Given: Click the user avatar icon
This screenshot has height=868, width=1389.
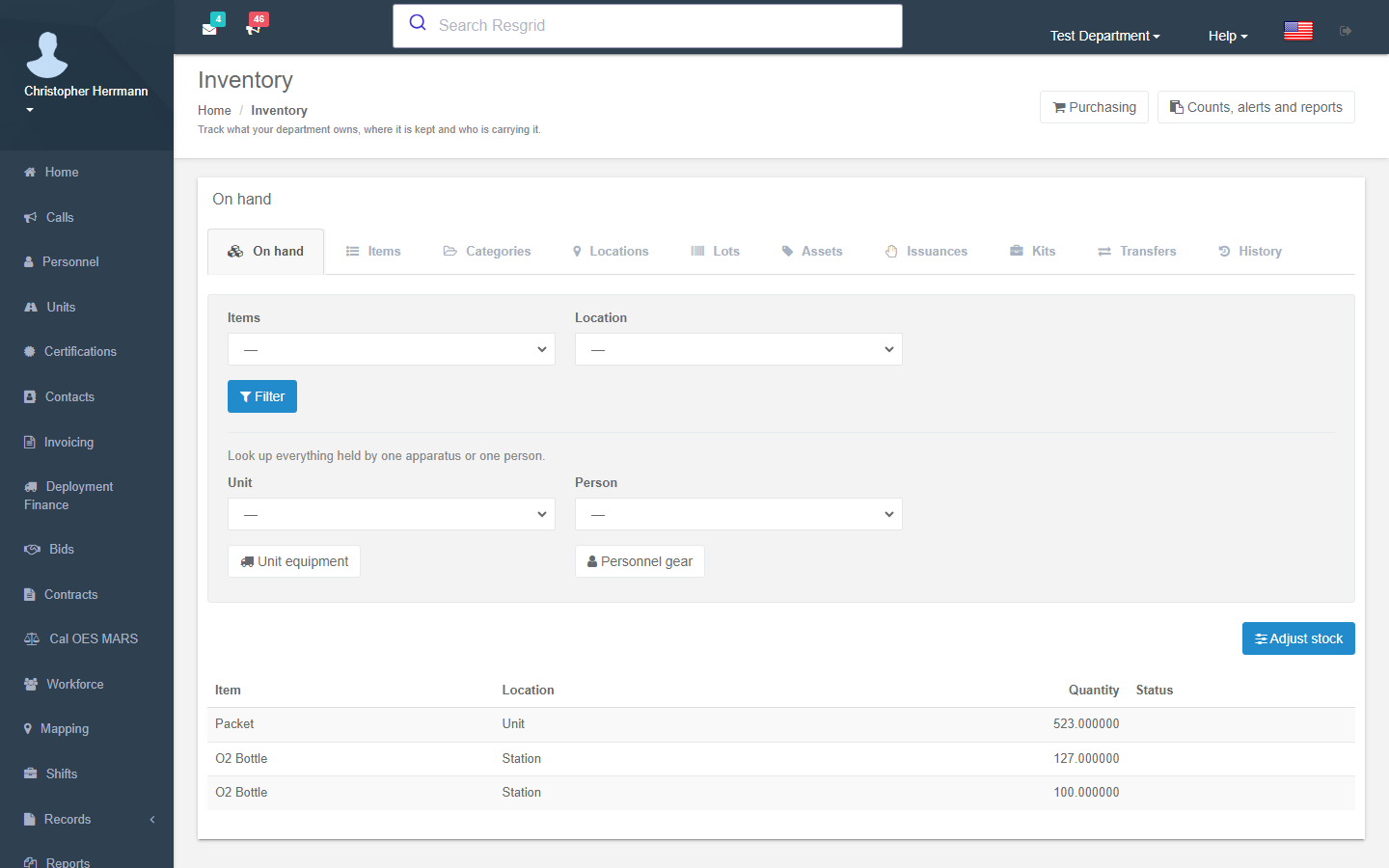Looking at the screenshot, I should coord(47,54).
